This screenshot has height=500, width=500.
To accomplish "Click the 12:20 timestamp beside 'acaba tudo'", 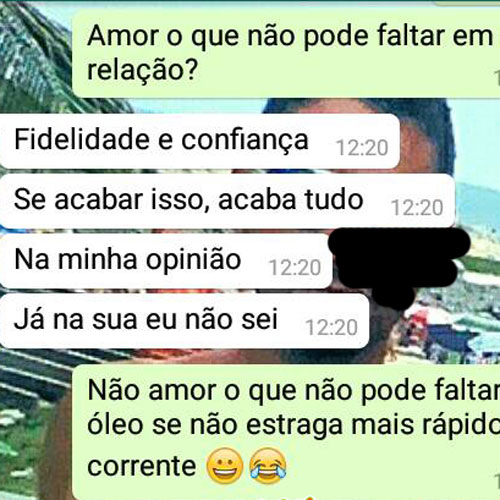I will 417,208.
